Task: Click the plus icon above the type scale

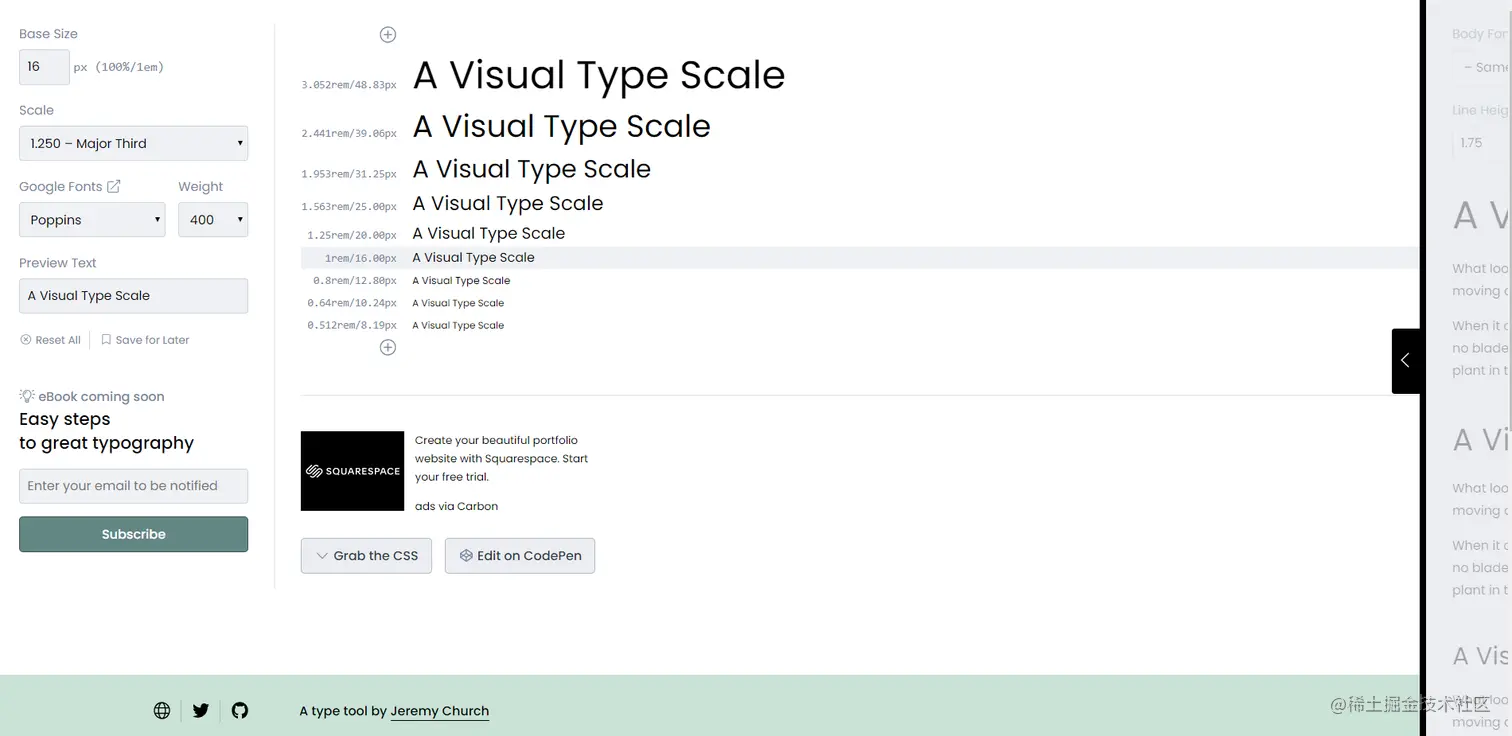Action: [388, 35]
